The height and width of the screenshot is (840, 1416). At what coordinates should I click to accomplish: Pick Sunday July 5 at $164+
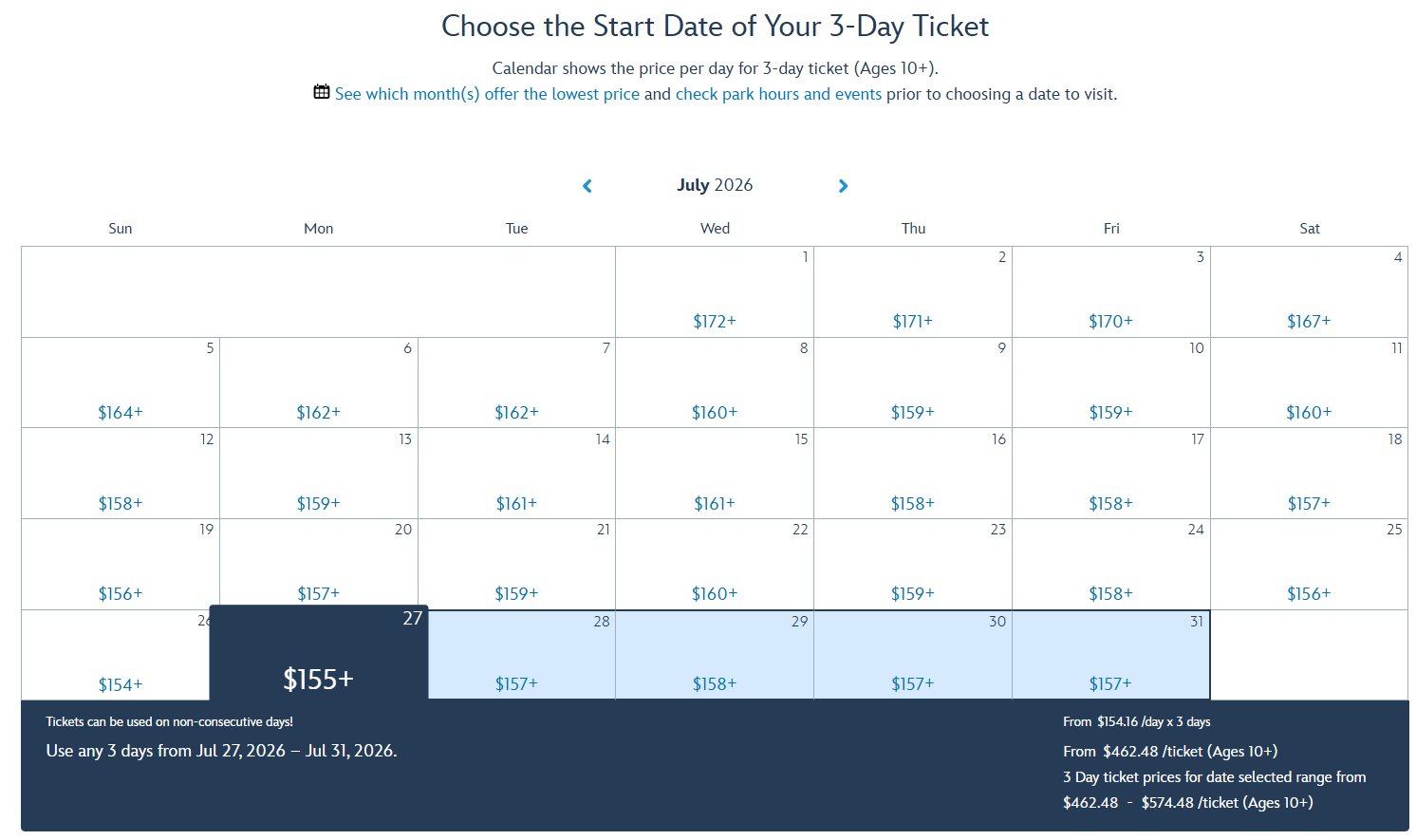(x=121, y=383)
